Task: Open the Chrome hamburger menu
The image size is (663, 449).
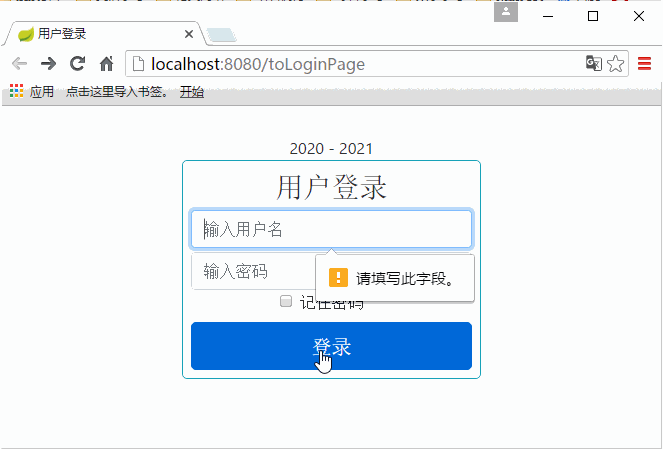Action: click(644, 64)
